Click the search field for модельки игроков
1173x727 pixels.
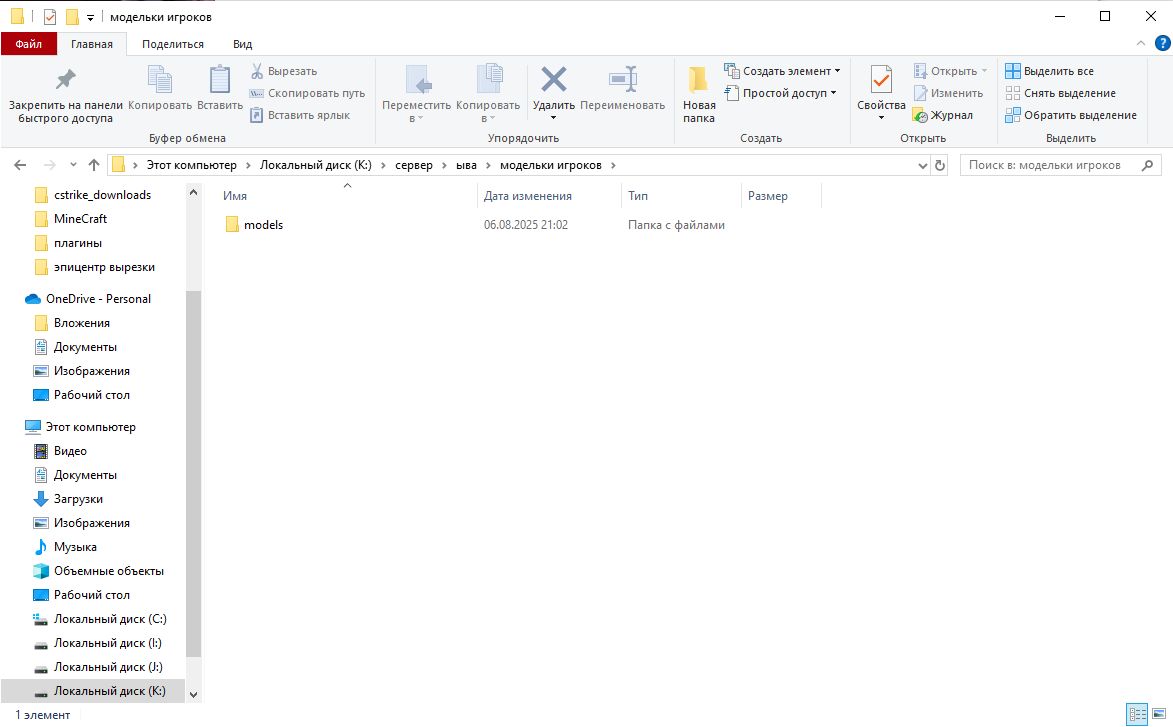[1050, 165]
